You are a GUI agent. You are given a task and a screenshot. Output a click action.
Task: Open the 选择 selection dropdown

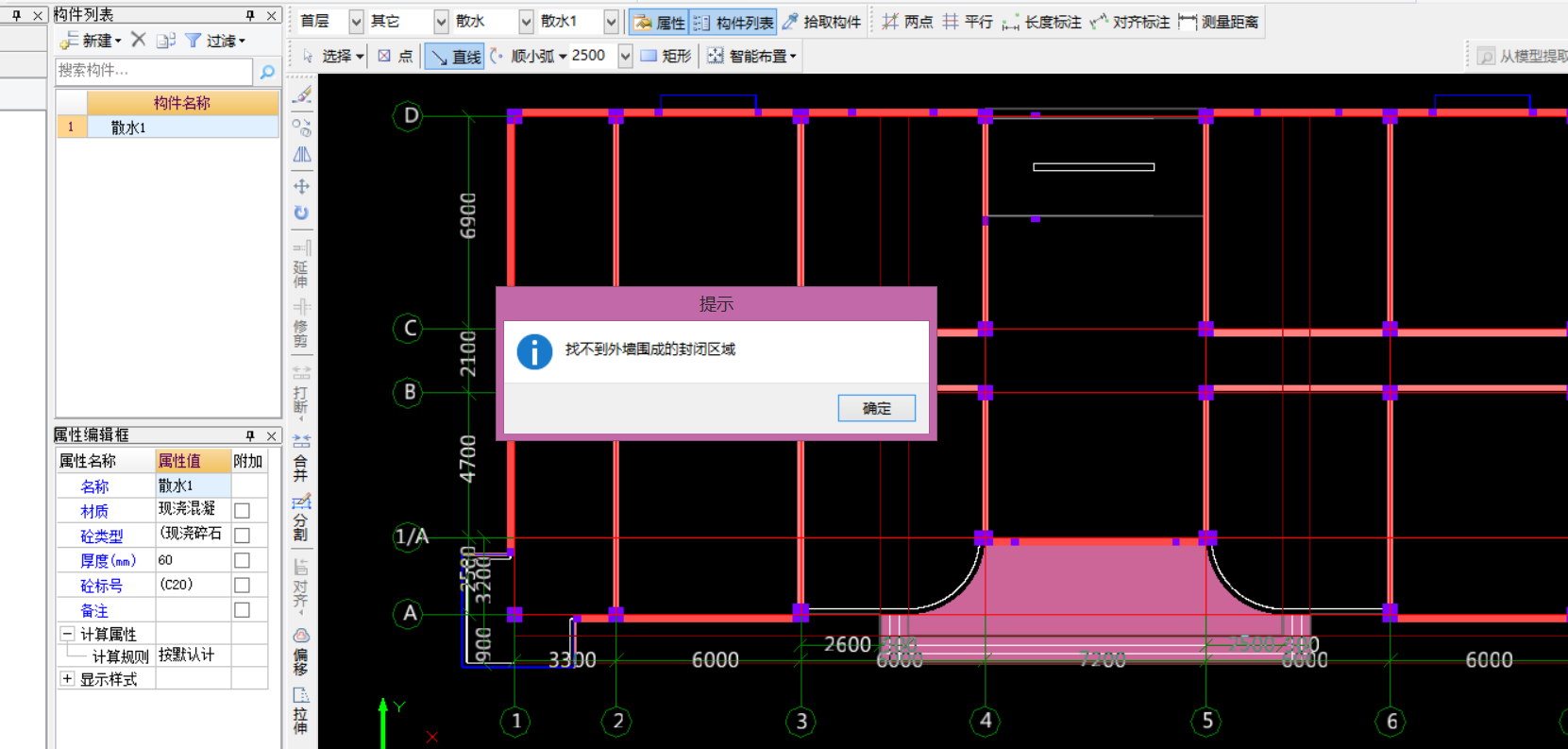[x=332, y=56]
